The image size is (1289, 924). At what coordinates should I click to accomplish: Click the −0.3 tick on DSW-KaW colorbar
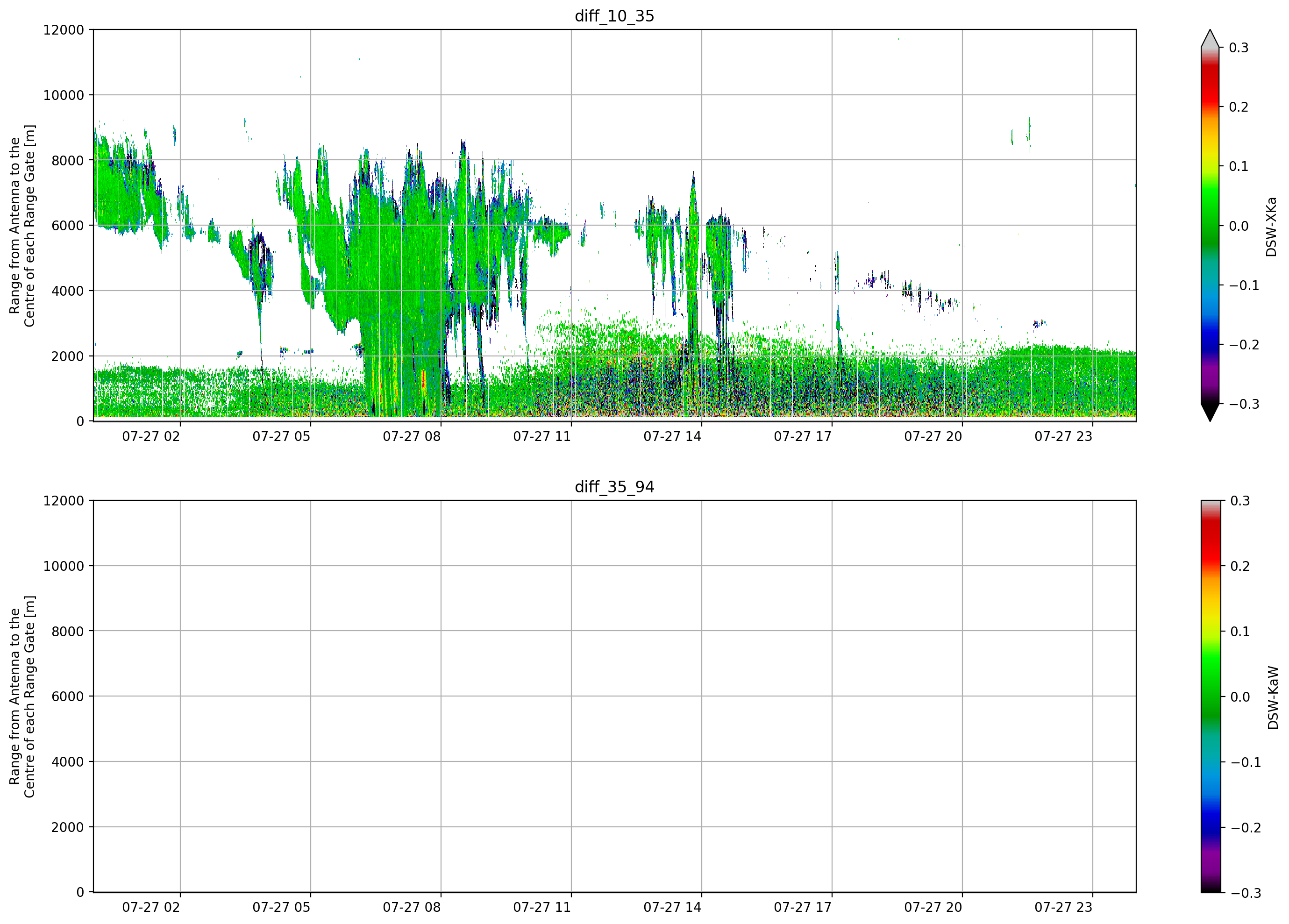[1245, 893]
